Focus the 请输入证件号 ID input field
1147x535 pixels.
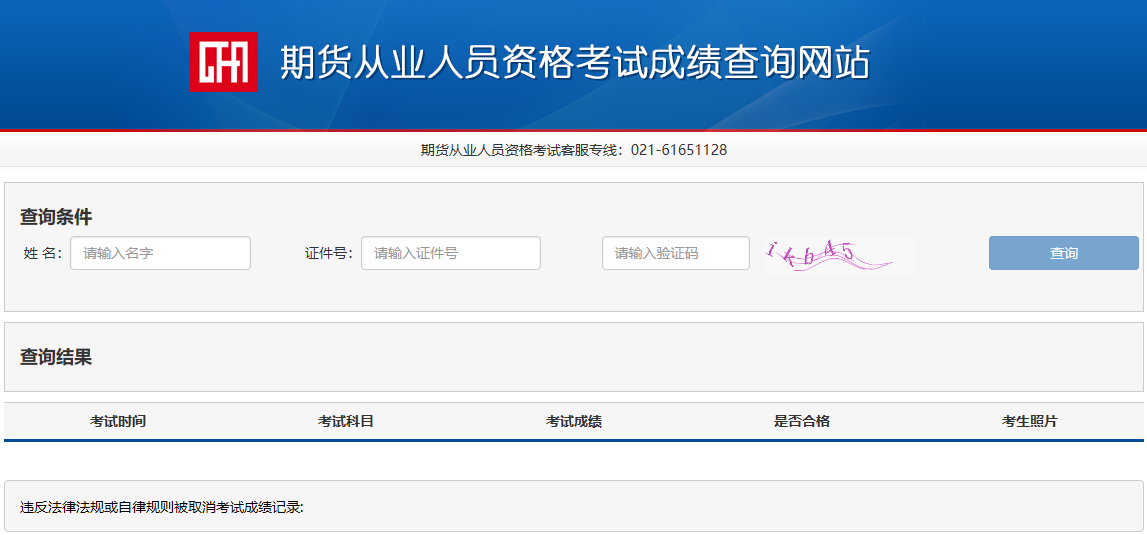coord(450,253)
